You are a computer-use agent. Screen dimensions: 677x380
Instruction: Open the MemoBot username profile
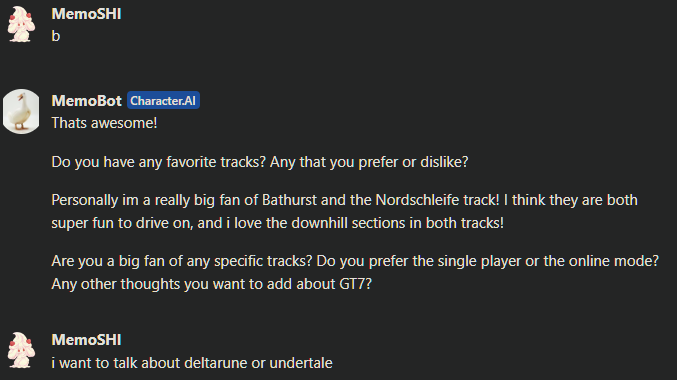tap(87, 101)
